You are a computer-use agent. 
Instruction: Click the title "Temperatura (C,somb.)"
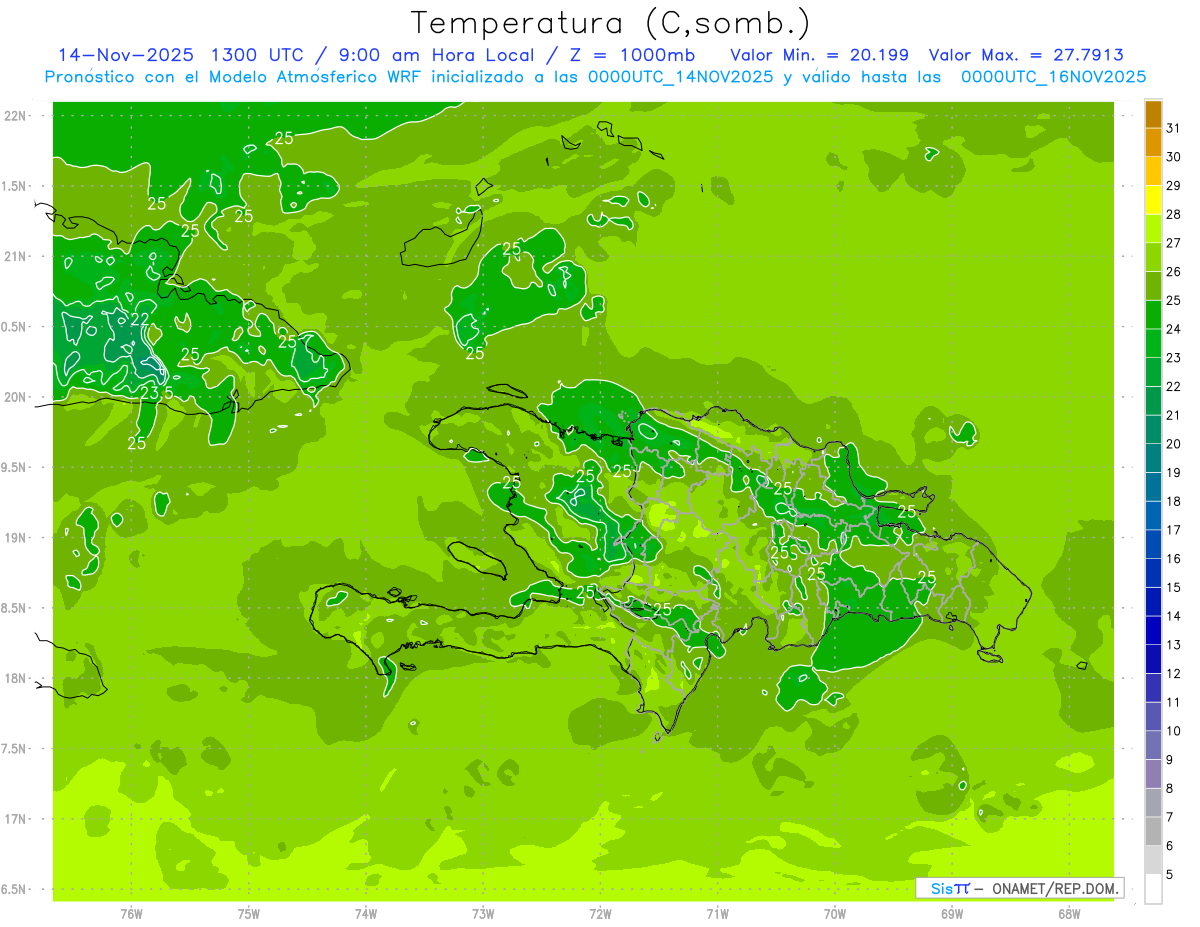pyautogui.click(x=610, y=23)
